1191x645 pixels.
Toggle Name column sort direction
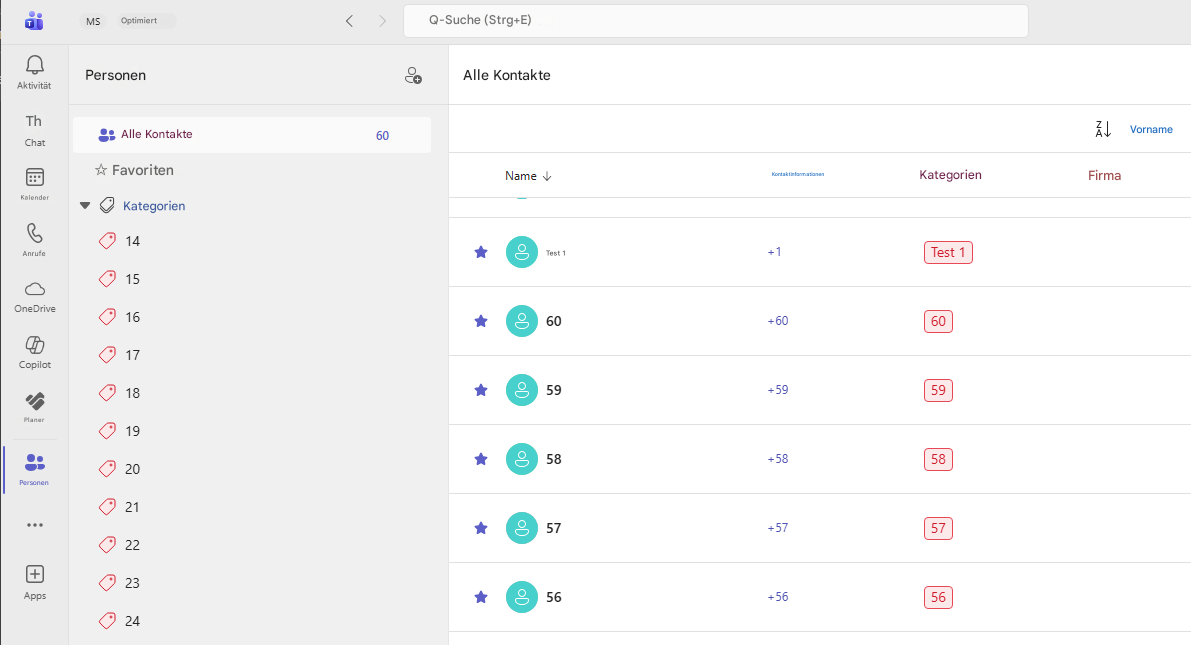527,175
